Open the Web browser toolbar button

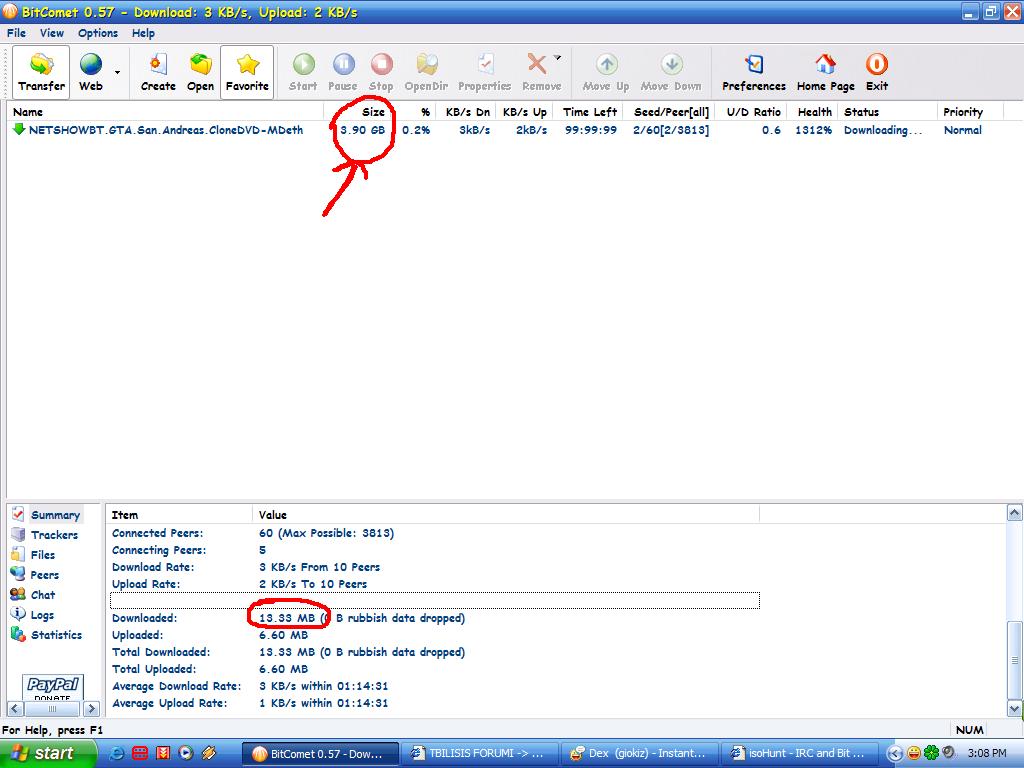91,72
